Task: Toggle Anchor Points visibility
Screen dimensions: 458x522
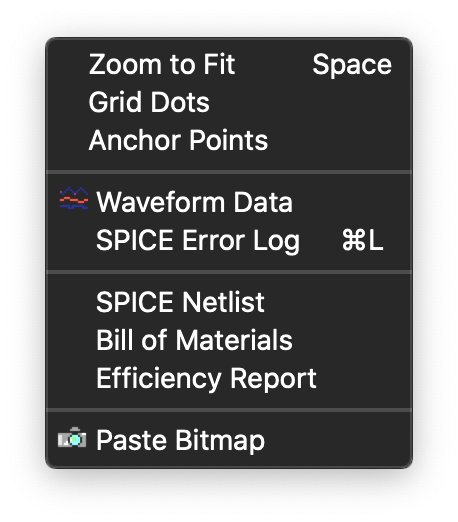Action: coord(229,140)
